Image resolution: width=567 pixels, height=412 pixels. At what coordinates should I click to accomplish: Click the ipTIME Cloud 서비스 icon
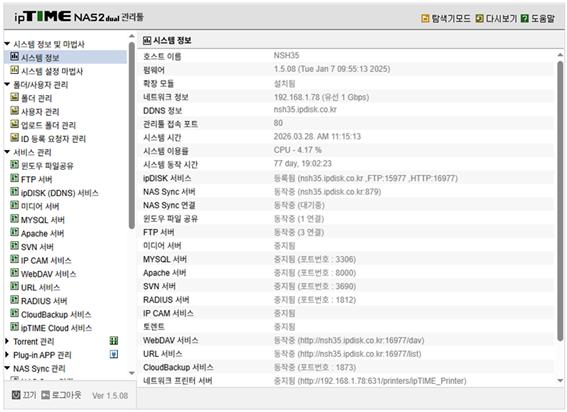(14, 327)
